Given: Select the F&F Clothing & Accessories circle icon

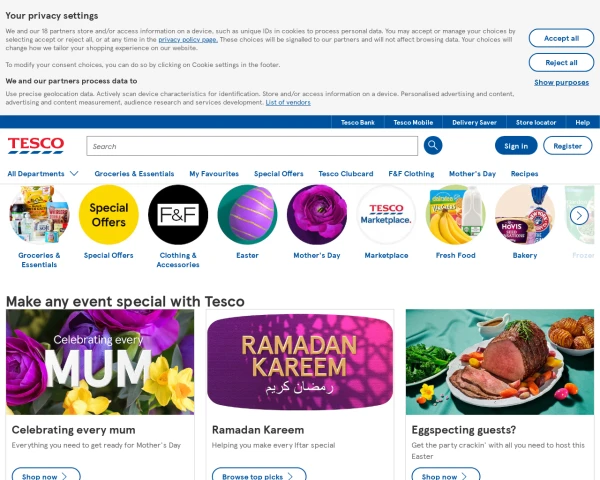Looking at the screenshot, I should (178, 215).
